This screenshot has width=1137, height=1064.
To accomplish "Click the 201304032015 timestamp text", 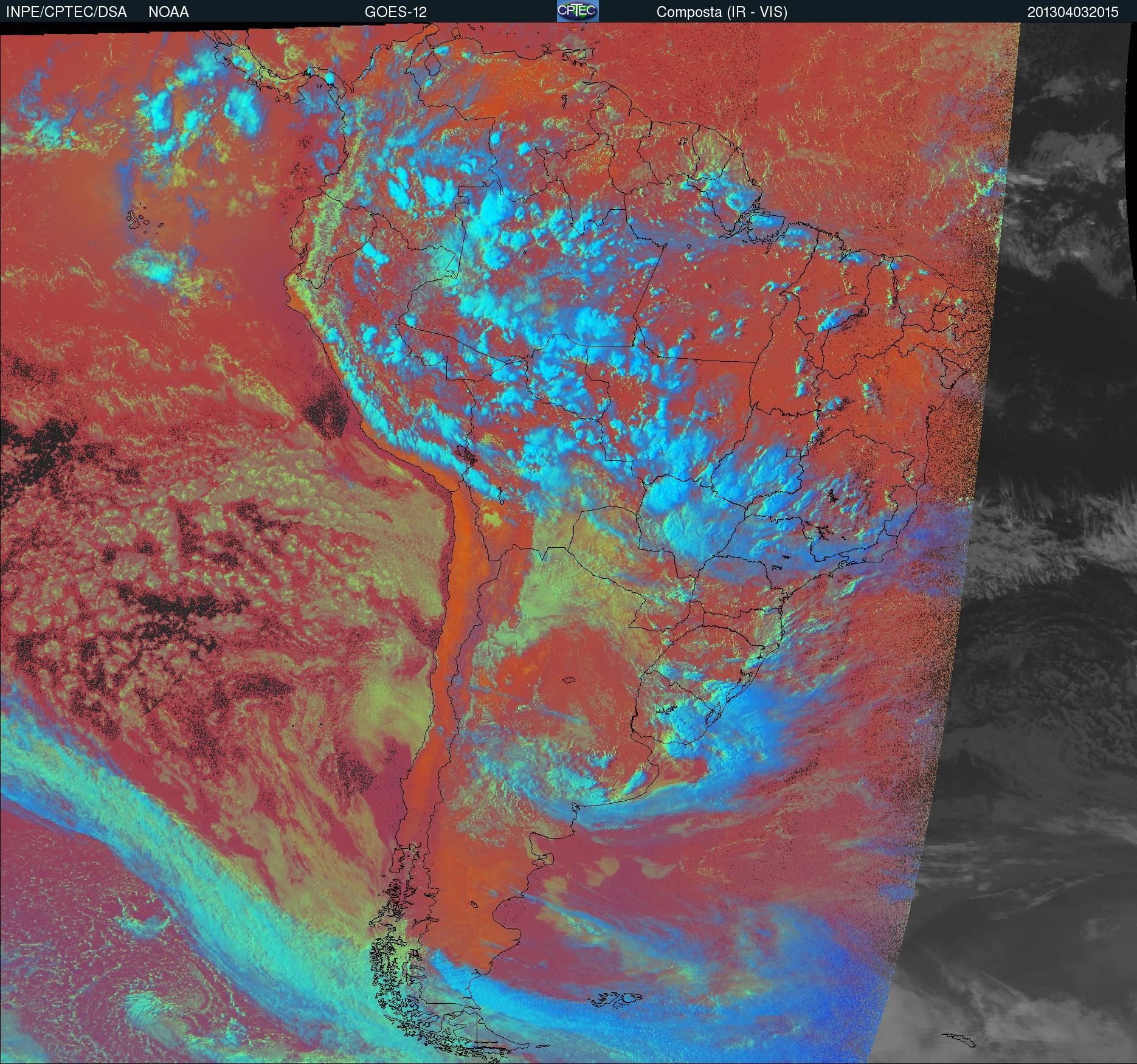I will 1073,12.
